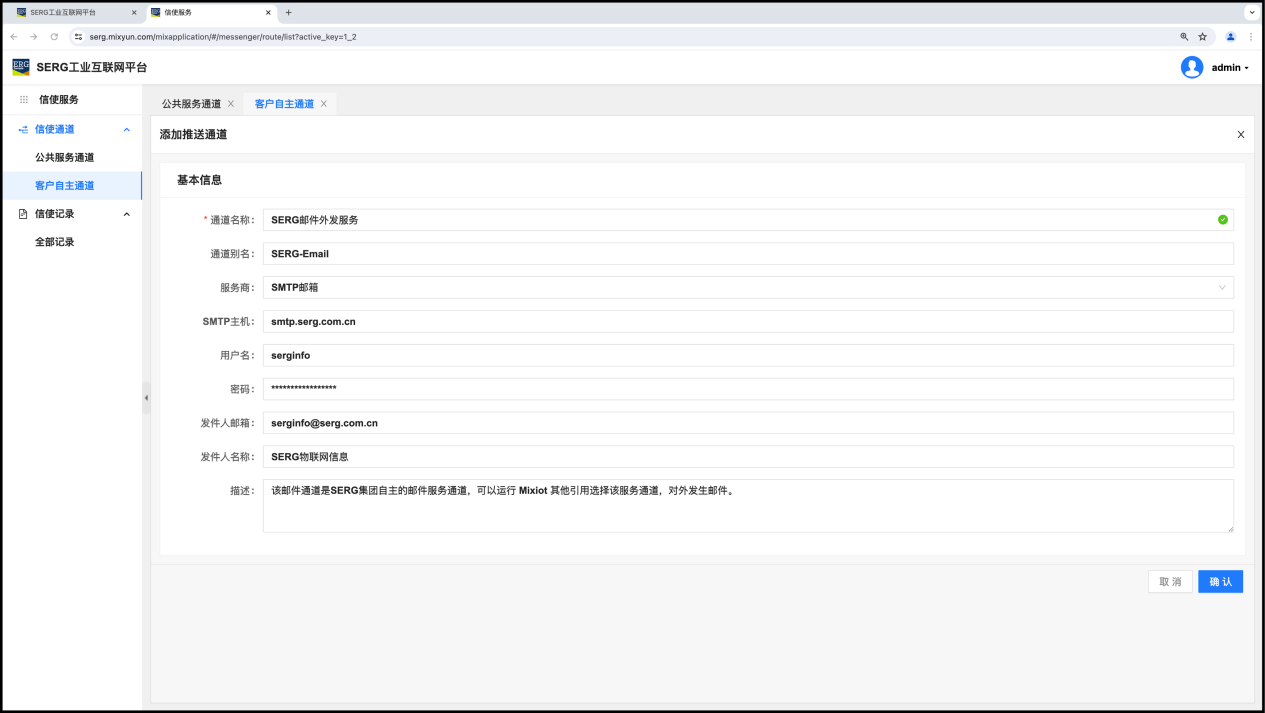The height and width of the screenshot is (713, 1265).
Task: Open the admin user dropdown menu
Action: click(1230, 68)
